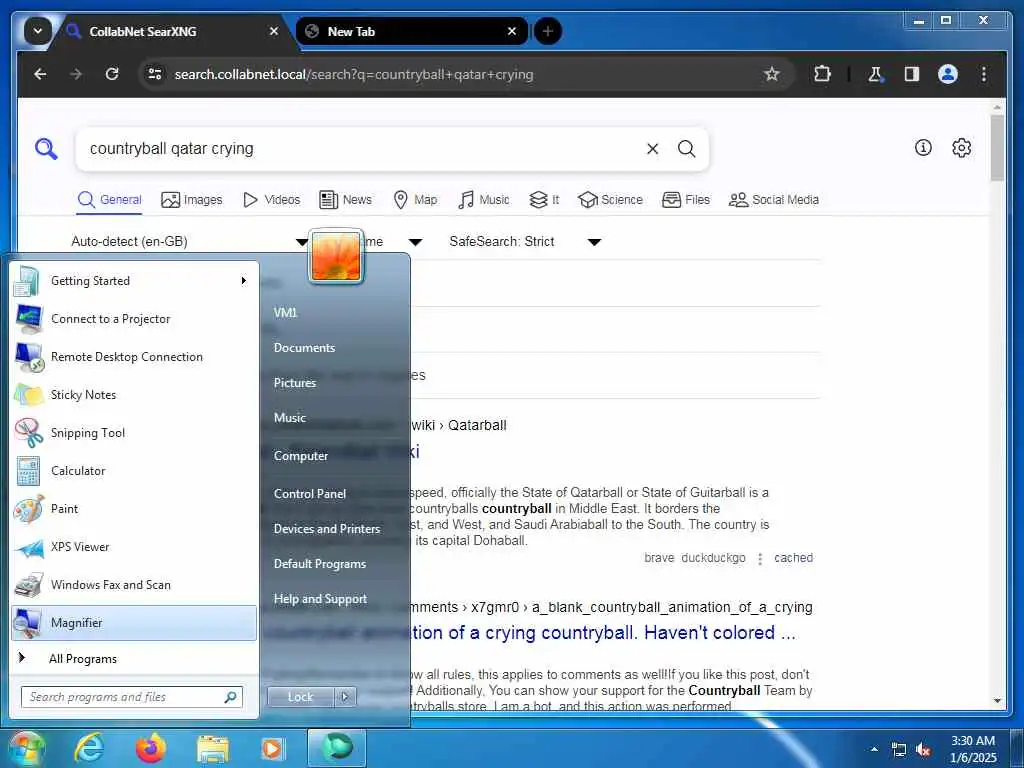
Task: Switch to the New Tab tab
Action: tap(411, 31)
